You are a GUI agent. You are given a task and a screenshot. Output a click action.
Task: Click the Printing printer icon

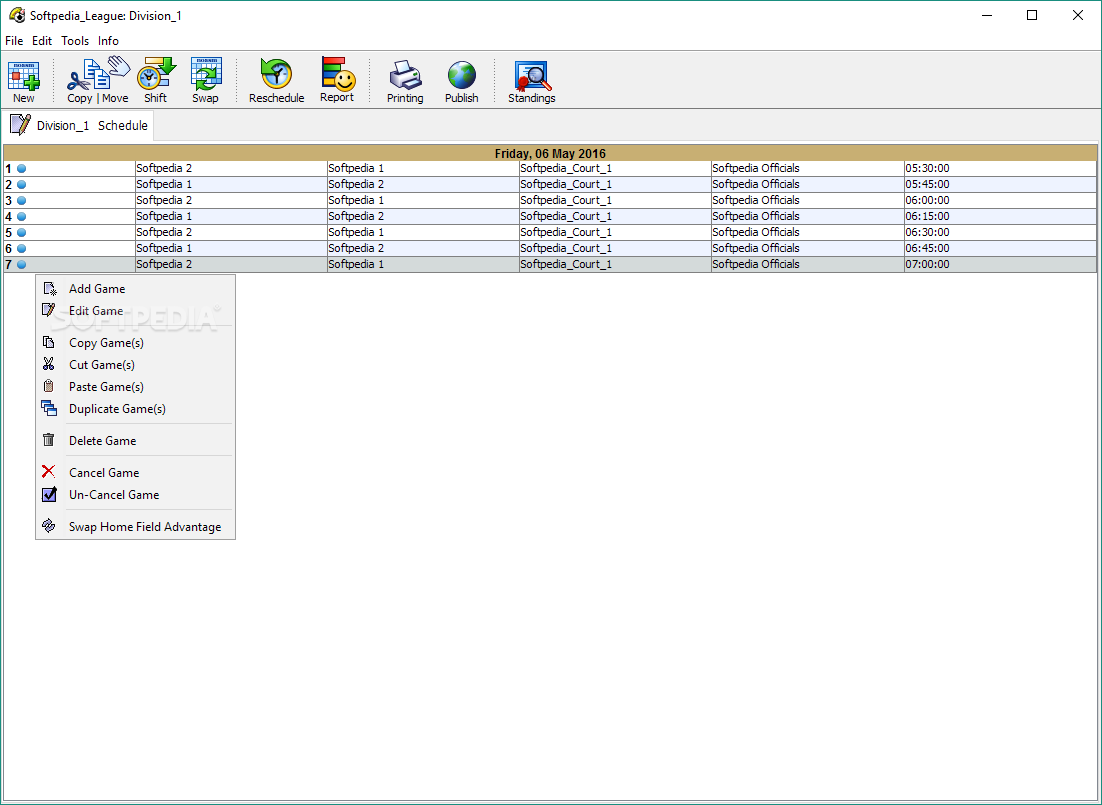coord(406,75)
